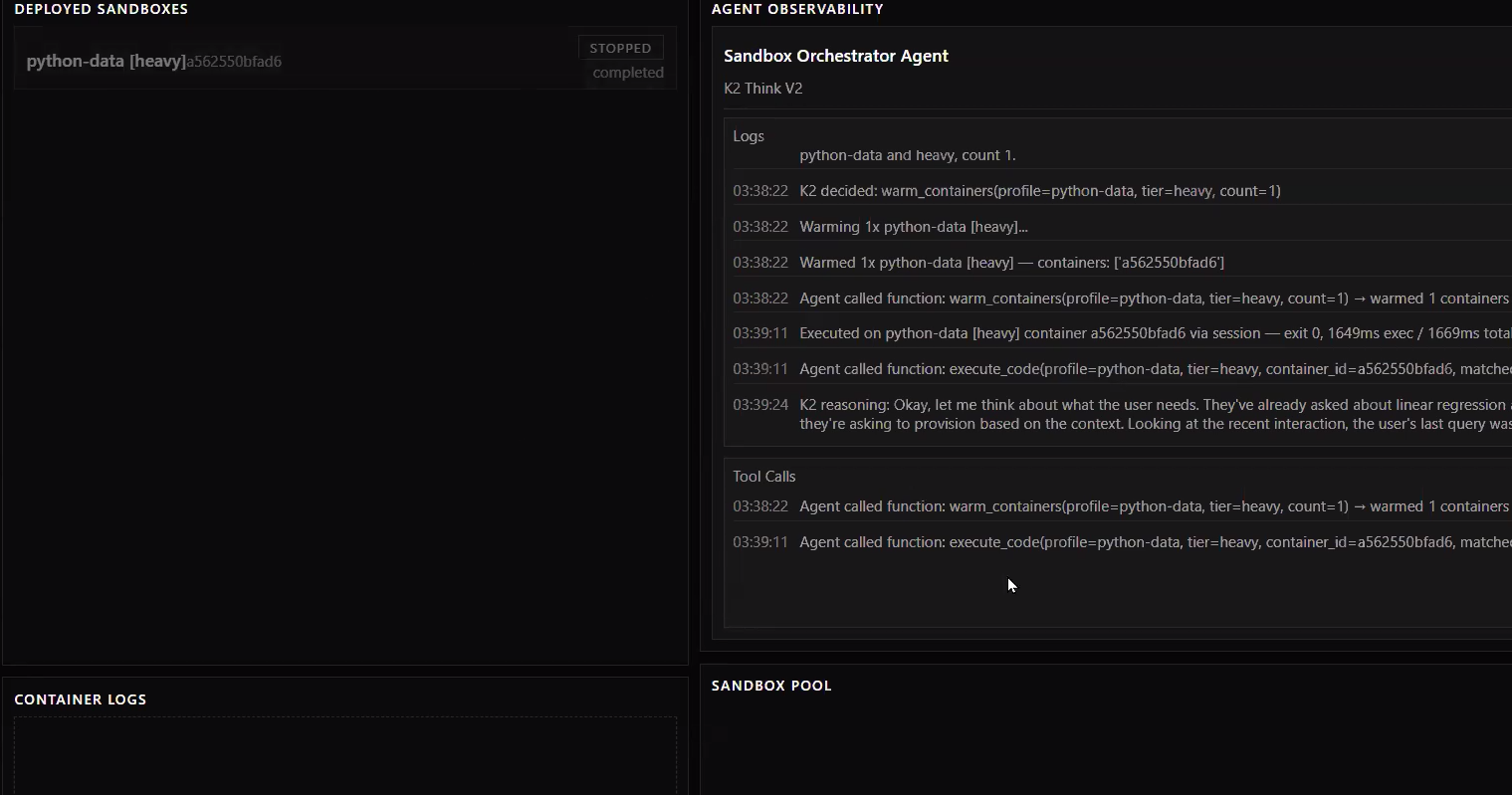Click the STOPPED status badge

[x=620, y=48]
